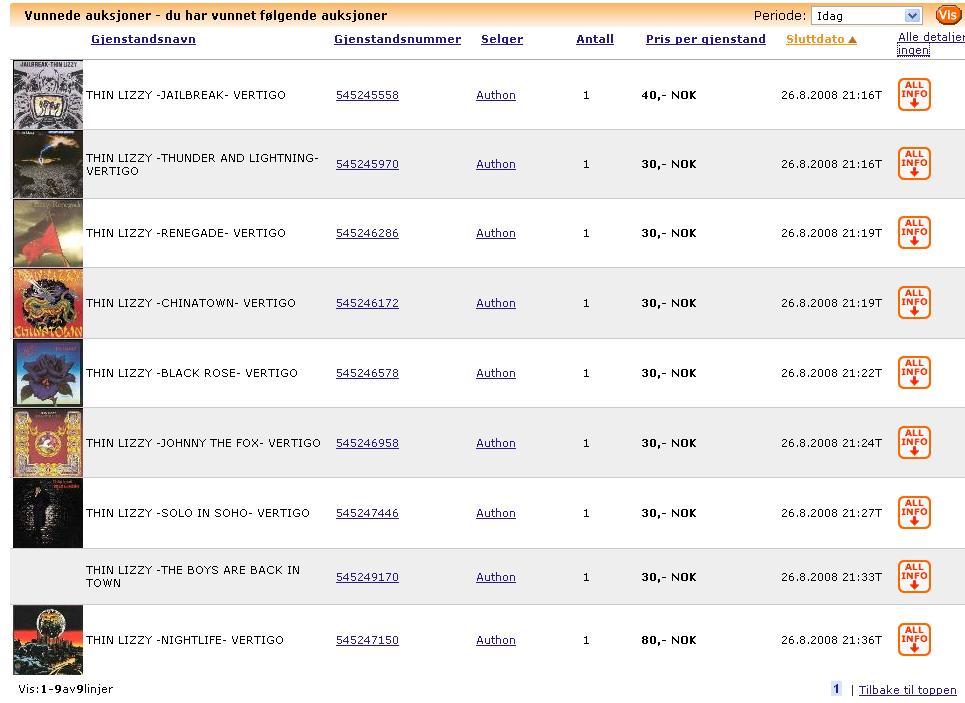The height and width of the screenshot is (703, 965).
Task: Click seller Authon in Thunder and Lightning row
Action: [x=496, y=164]
